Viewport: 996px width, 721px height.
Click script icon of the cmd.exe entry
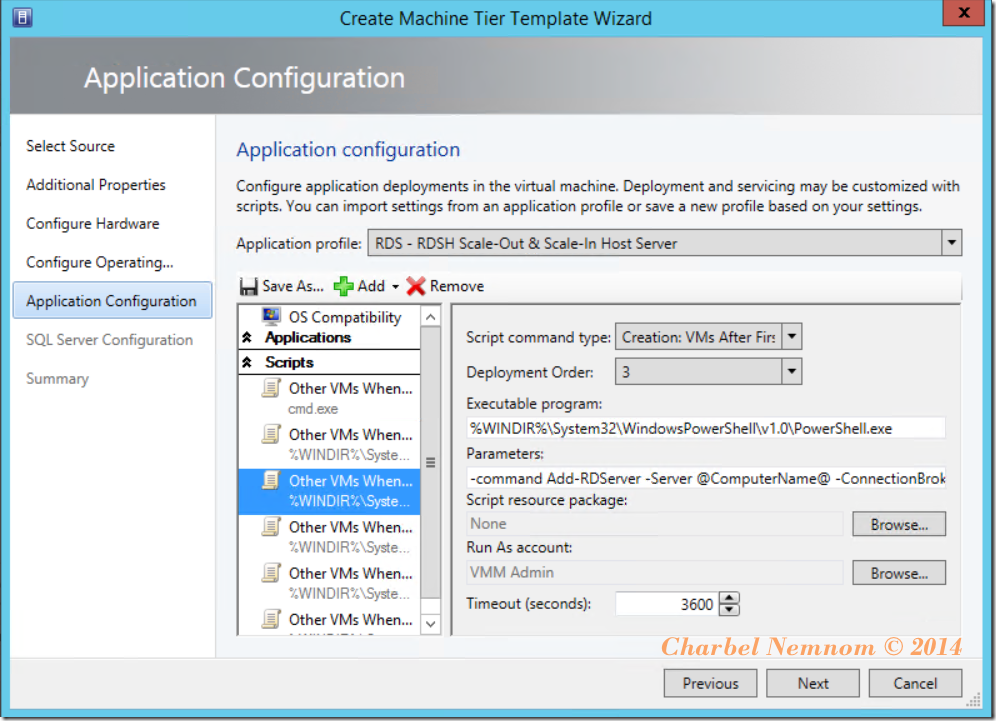(x=271, y=387)
